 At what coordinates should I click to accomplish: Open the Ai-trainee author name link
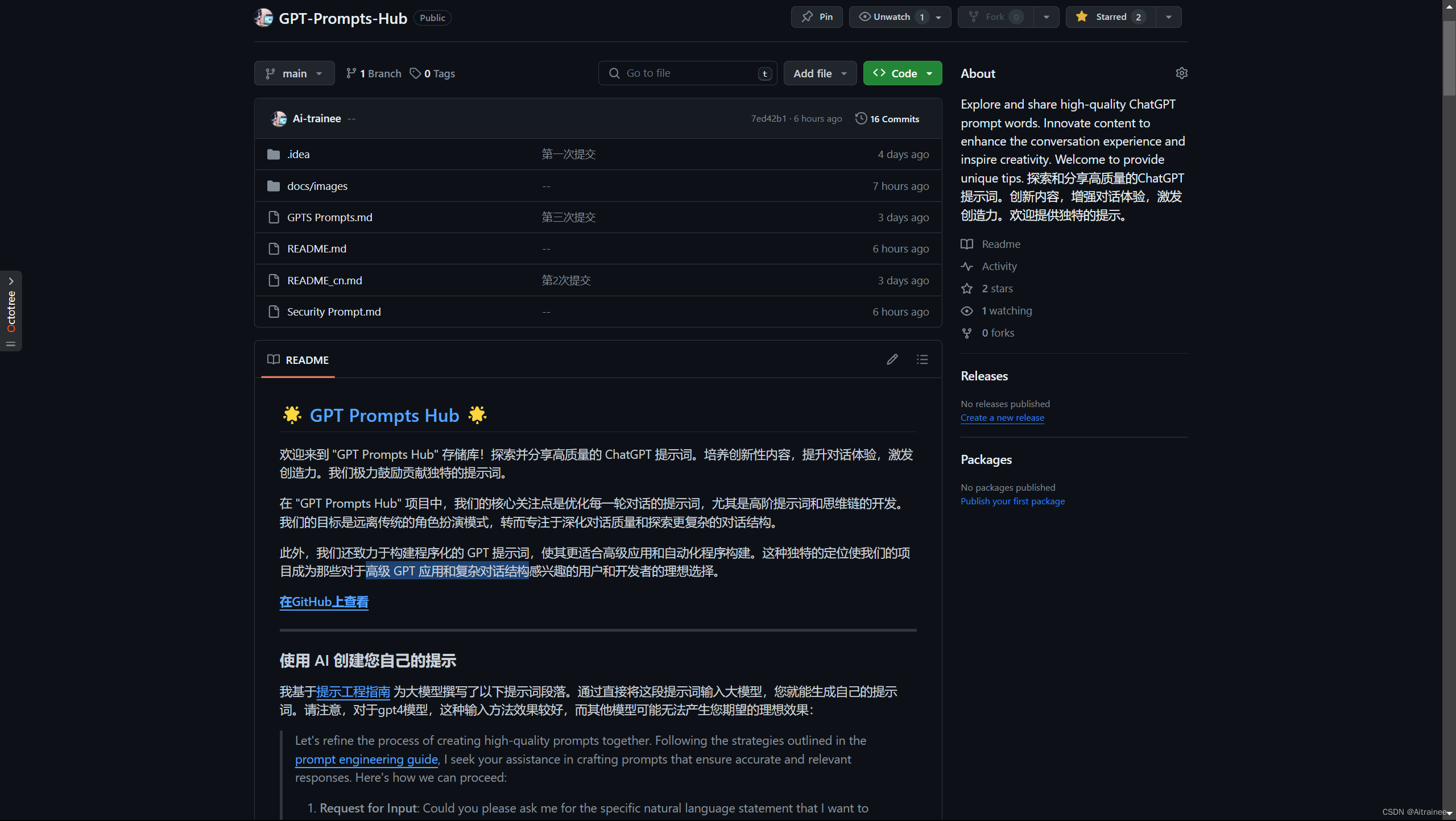pos(317,119)
